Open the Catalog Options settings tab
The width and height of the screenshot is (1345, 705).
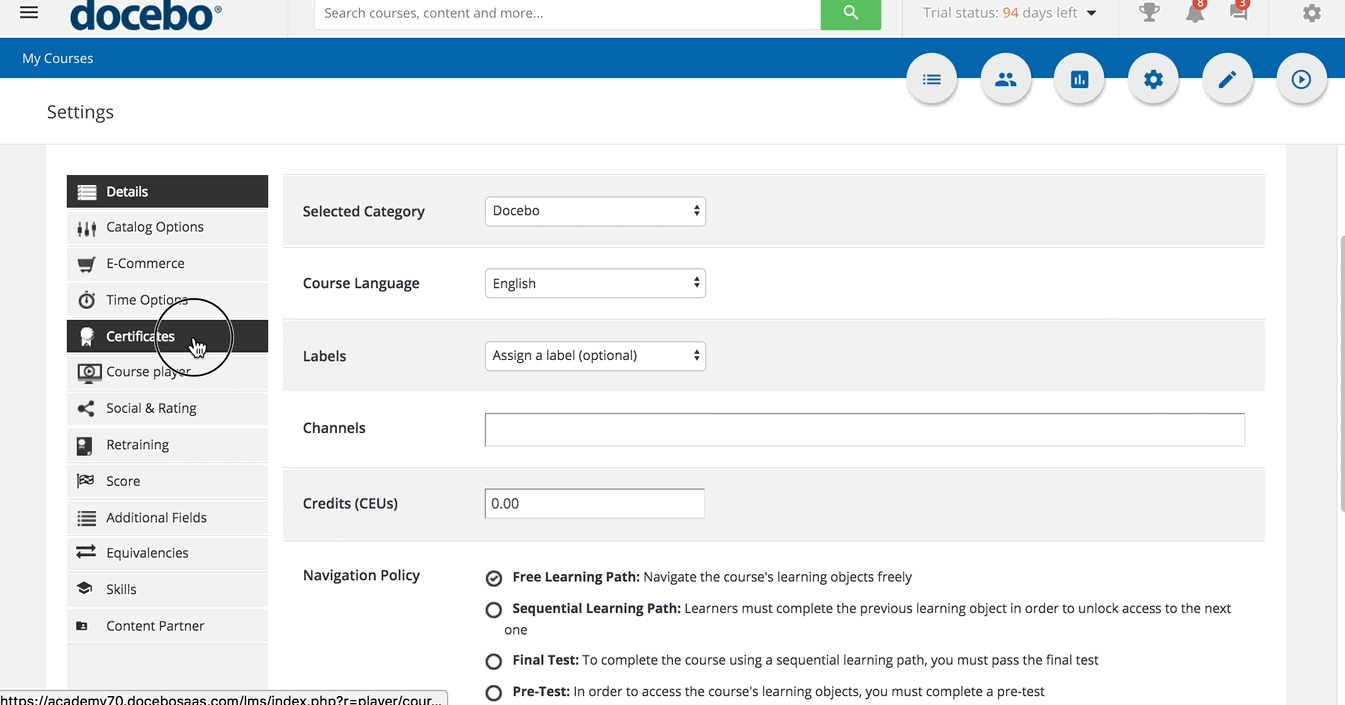click(x=155, y=228)
